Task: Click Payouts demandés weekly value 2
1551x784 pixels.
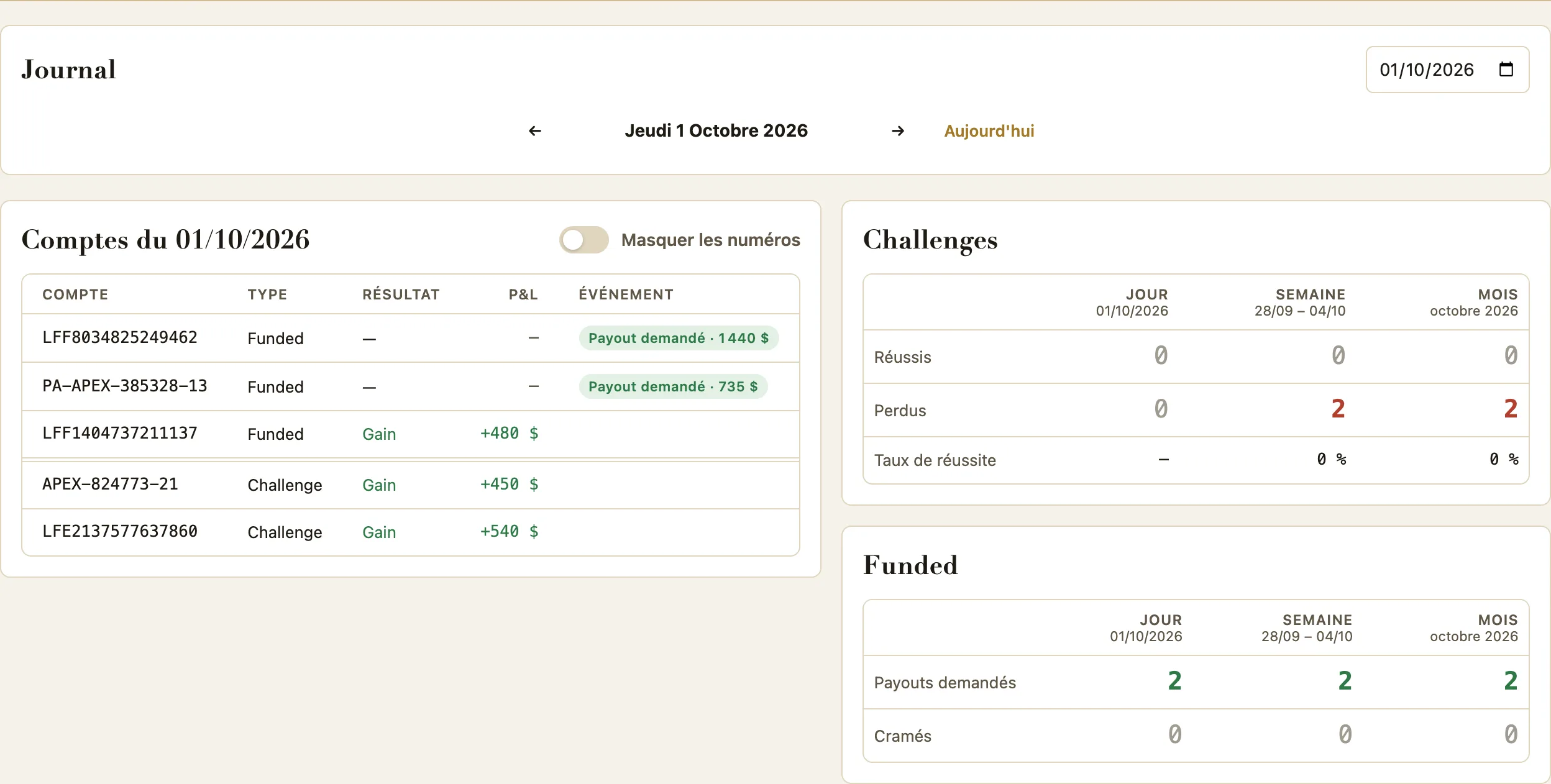Action: click(1345, 681)
